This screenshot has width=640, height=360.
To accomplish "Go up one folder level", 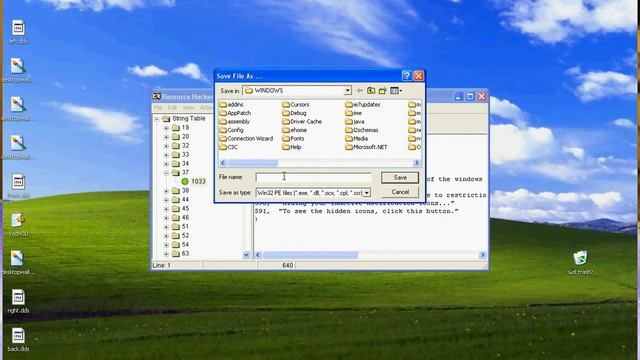I will [371, 91].
